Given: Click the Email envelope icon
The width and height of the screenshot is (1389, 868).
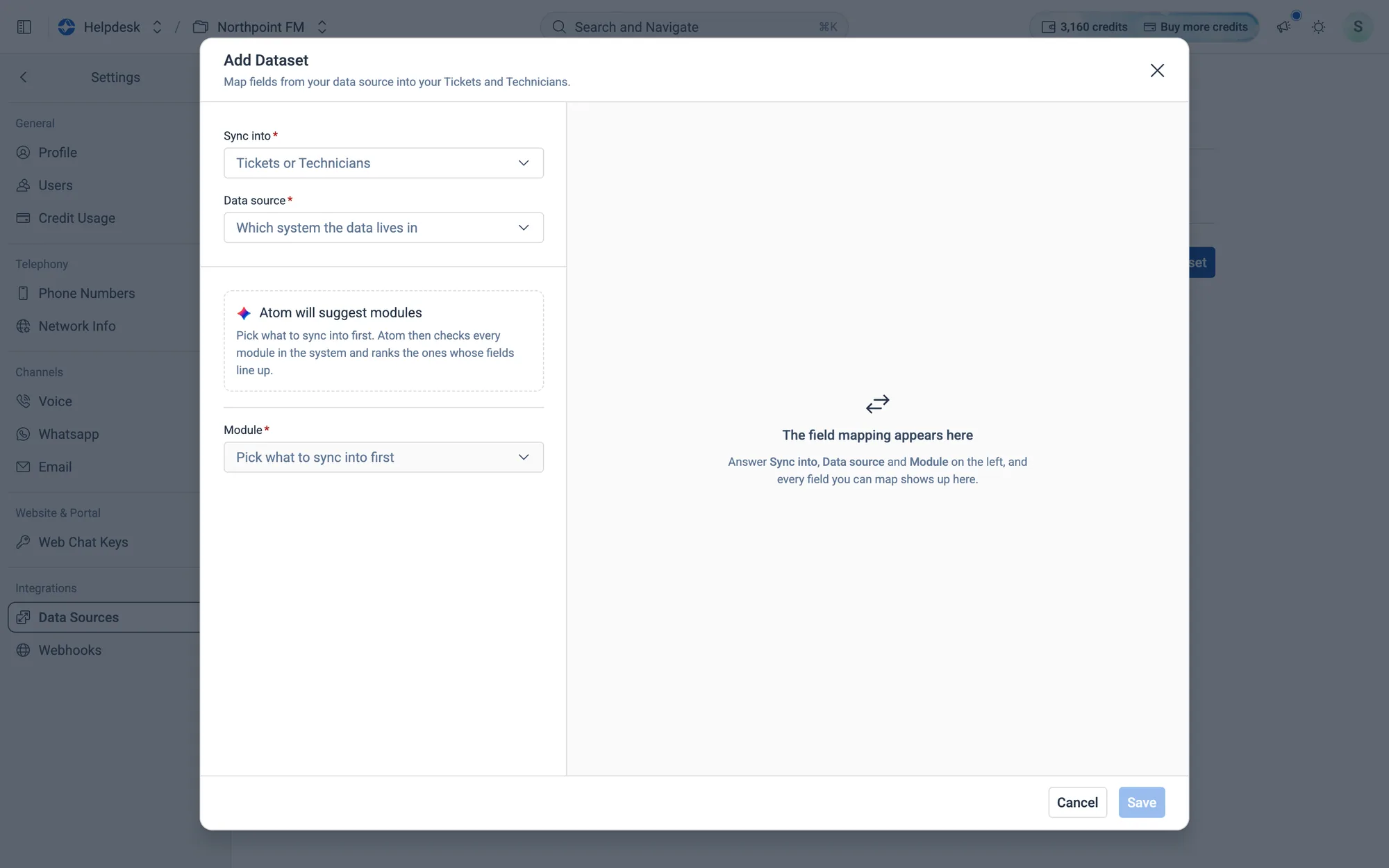Looking at the screenshot, I should click(x=24, y=467).
